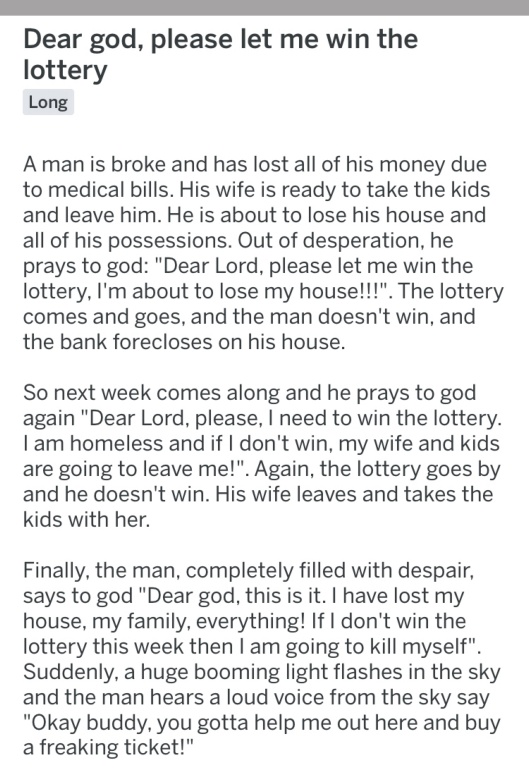Viewport: 529px width, 768px height.
Task: Select the paragraph starting 'Finally, the man'
Action: pyautogui.click(x=262, y=659)
